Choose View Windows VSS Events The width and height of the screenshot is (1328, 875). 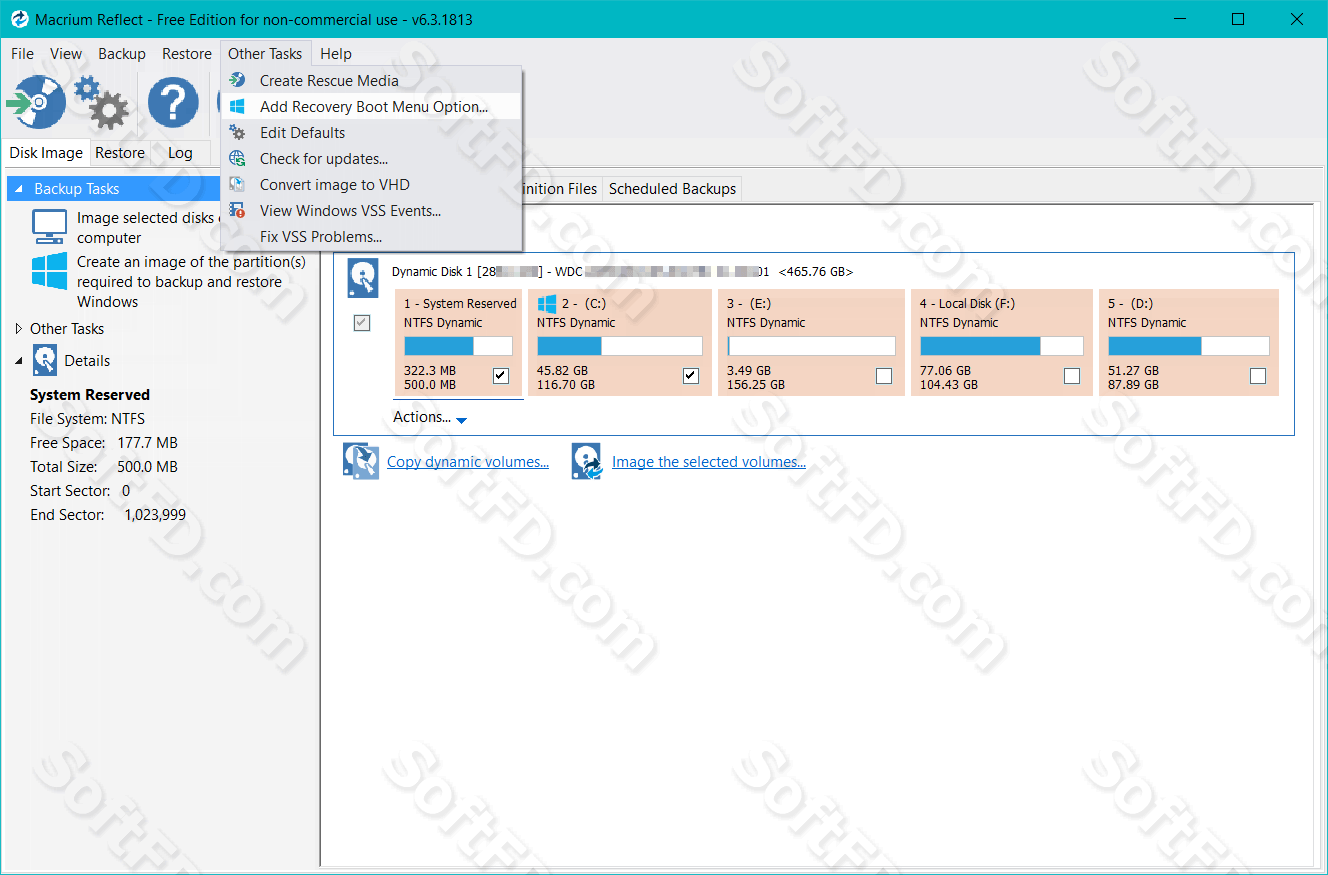(x=371, y=210)
